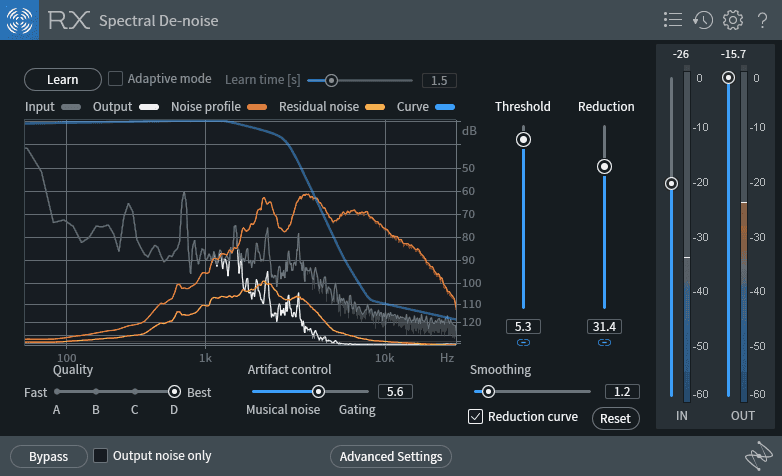Click the OUT gain slider handle

tap(728, 77)
